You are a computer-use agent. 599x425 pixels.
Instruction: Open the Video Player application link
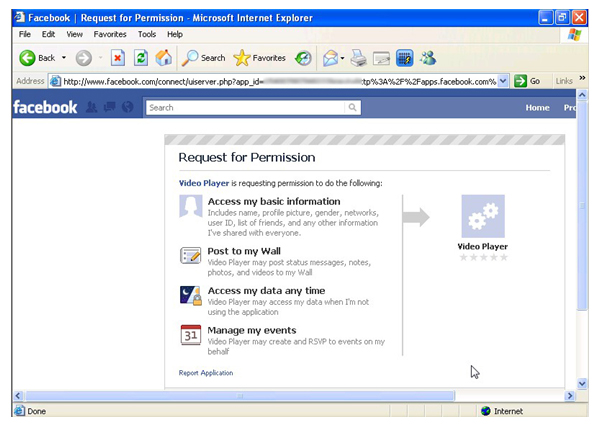click(204, 183)
